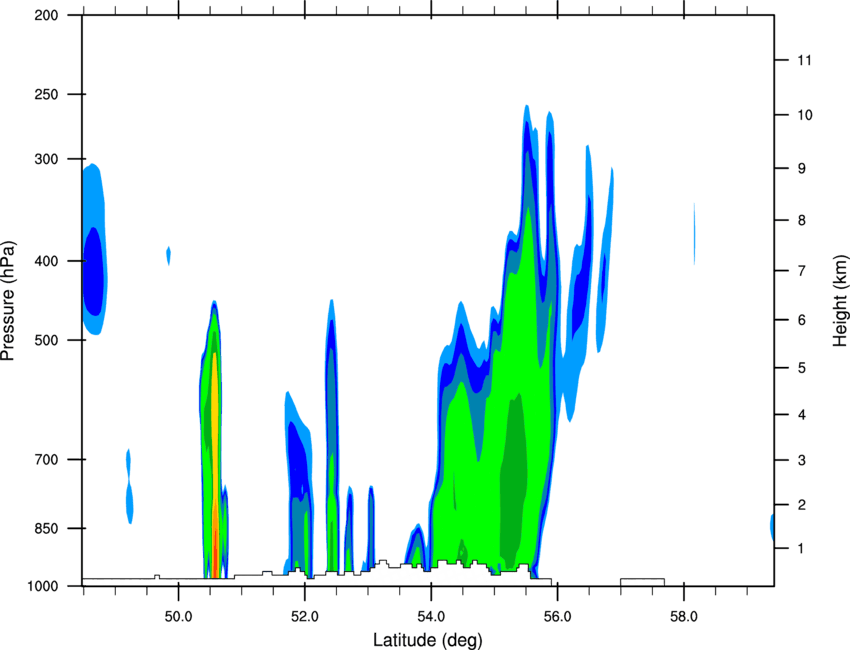Pick the 1 km height label
850x650 pixels.
[x=801, y=549]
